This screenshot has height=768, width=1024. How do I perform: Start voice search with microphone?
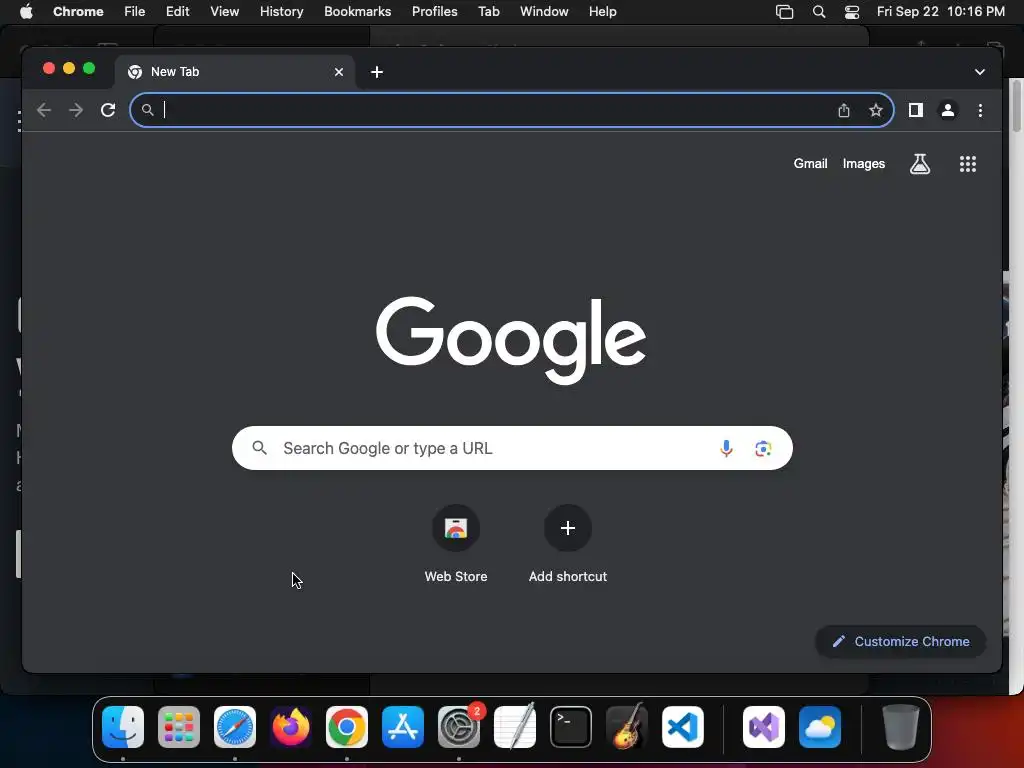click(726, 449)
